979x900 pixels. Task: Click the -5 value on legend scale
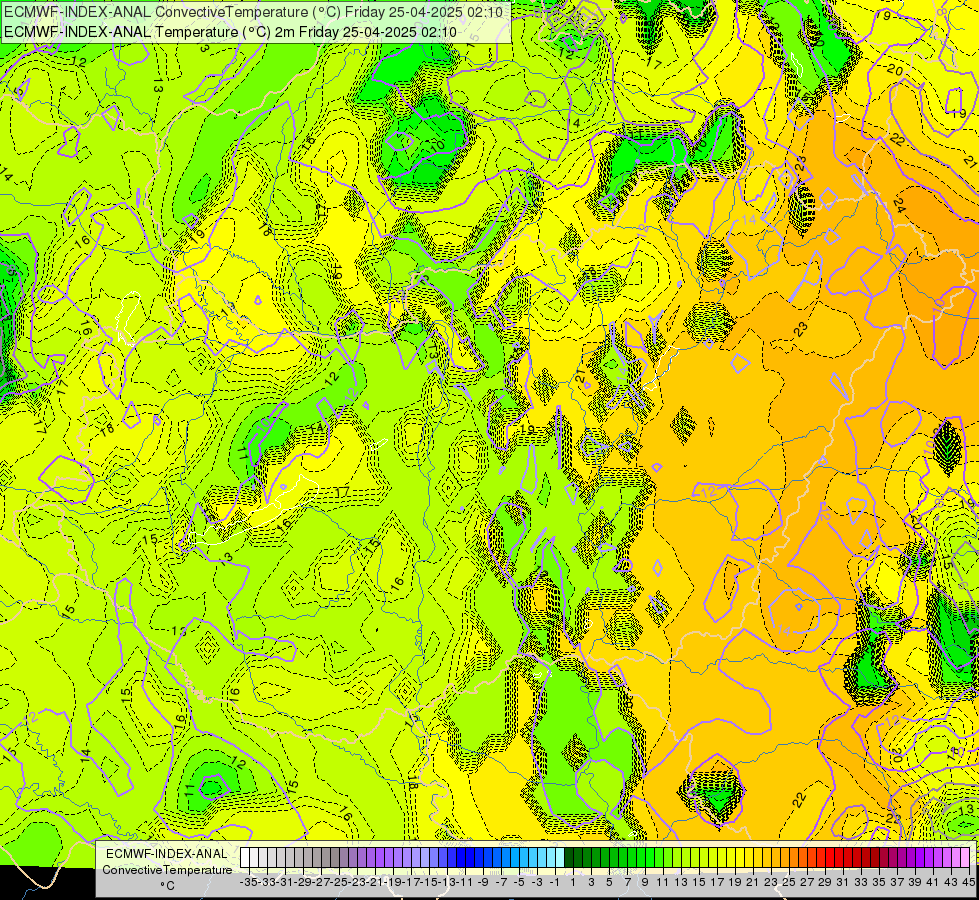tap(519, 882)
